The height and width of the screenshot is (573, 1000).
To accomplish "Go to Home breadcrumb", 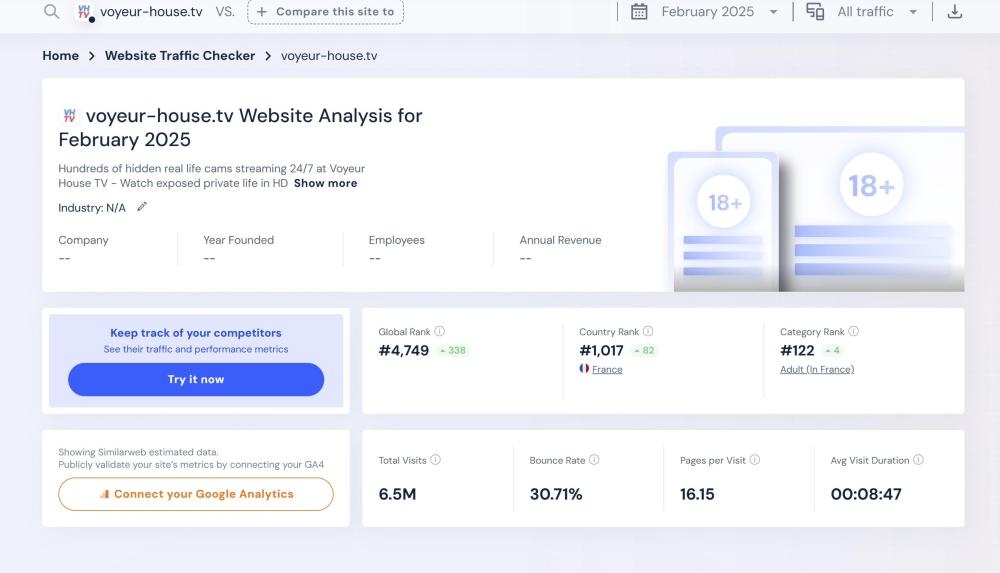I will pos(60,56).
